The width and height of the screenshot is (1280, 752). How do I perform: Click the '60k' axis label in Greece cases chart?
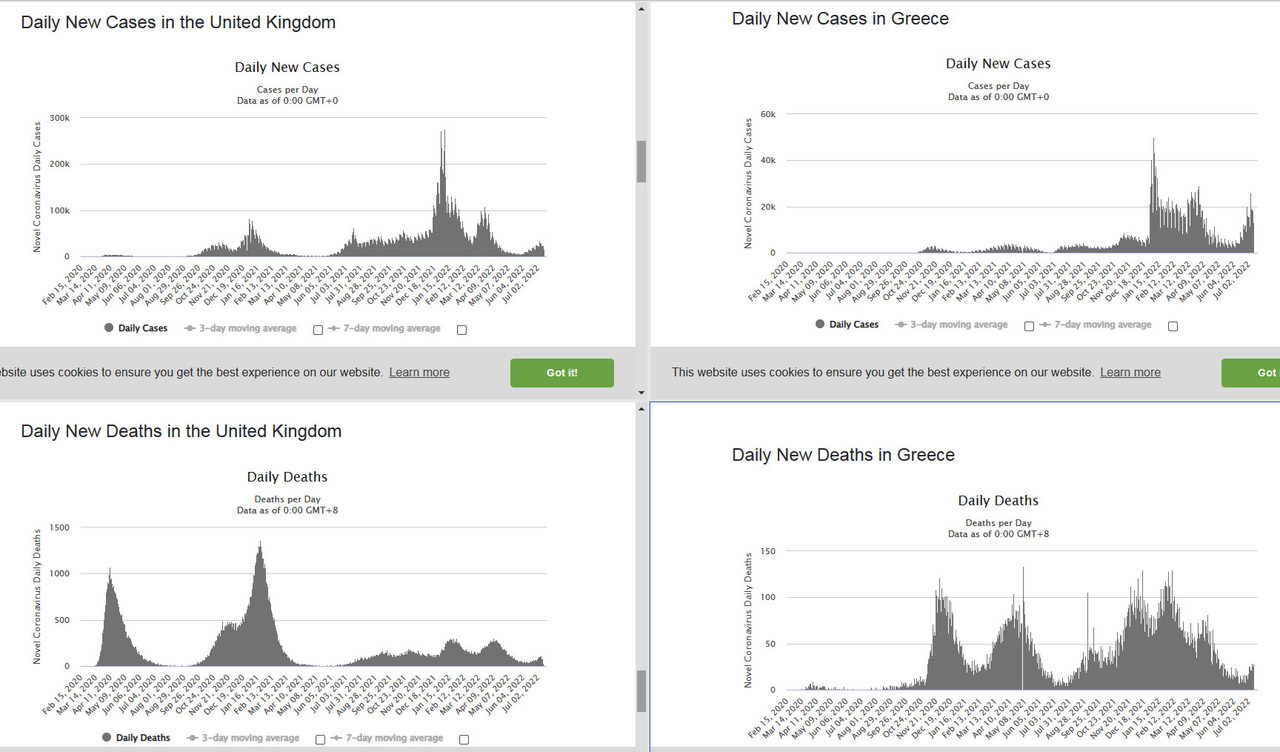click(x=768, y=114)
